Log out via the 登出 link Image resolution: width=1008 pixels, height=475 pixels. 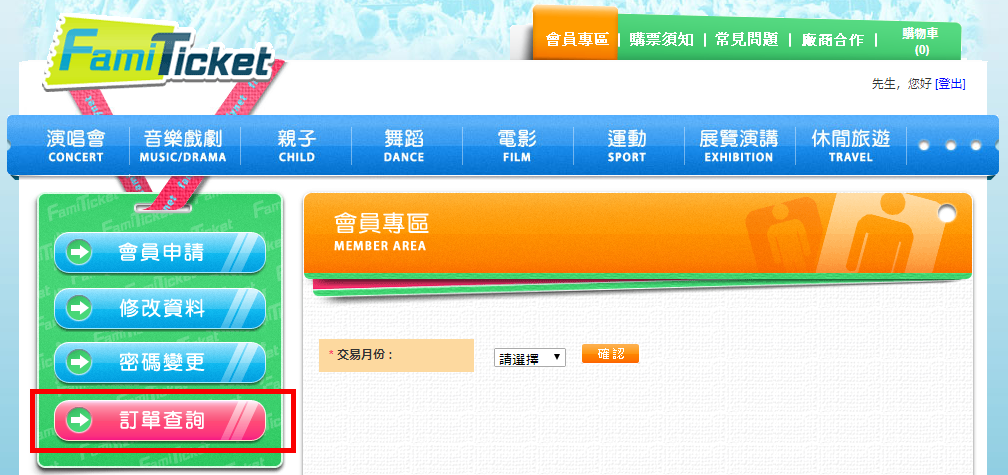[950, 84]
